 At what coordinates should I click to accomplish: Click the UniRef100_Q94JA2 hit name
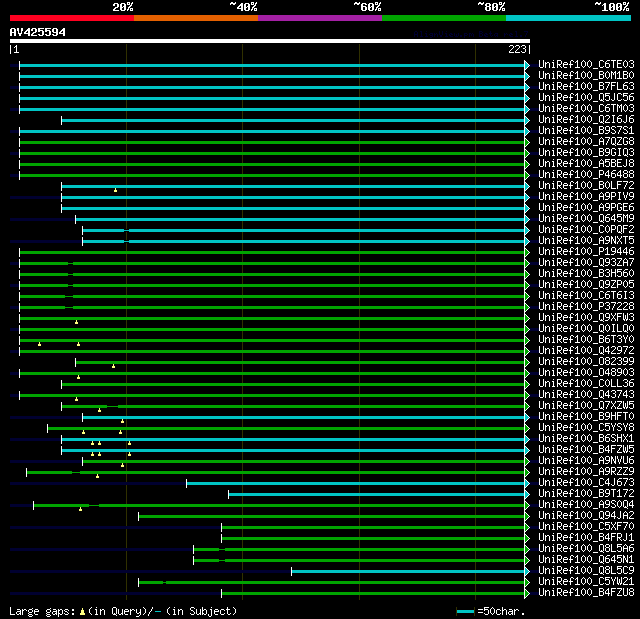tap(586, 516)
